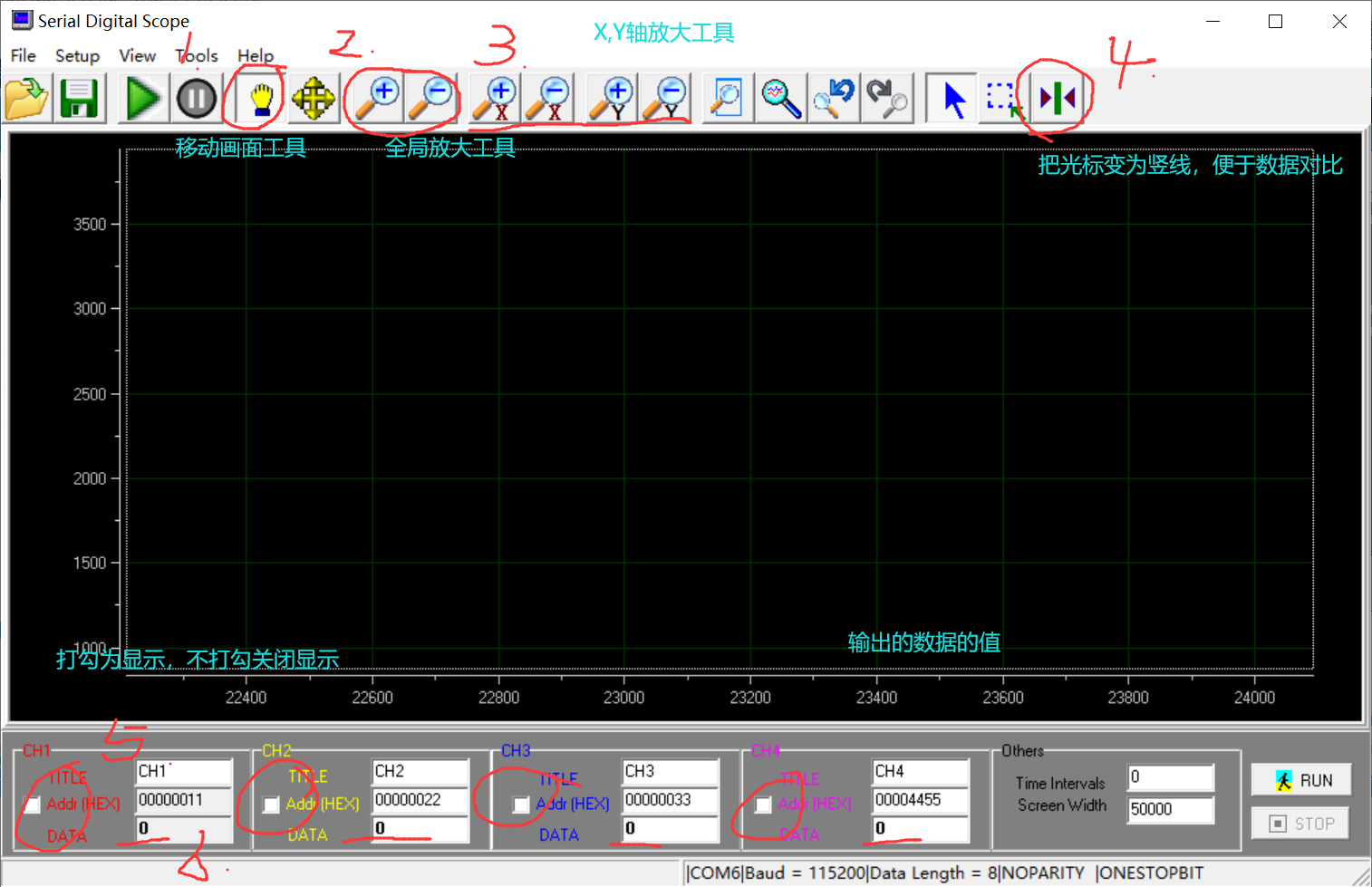
Task: Open the Setup menu
Action: 77,55
